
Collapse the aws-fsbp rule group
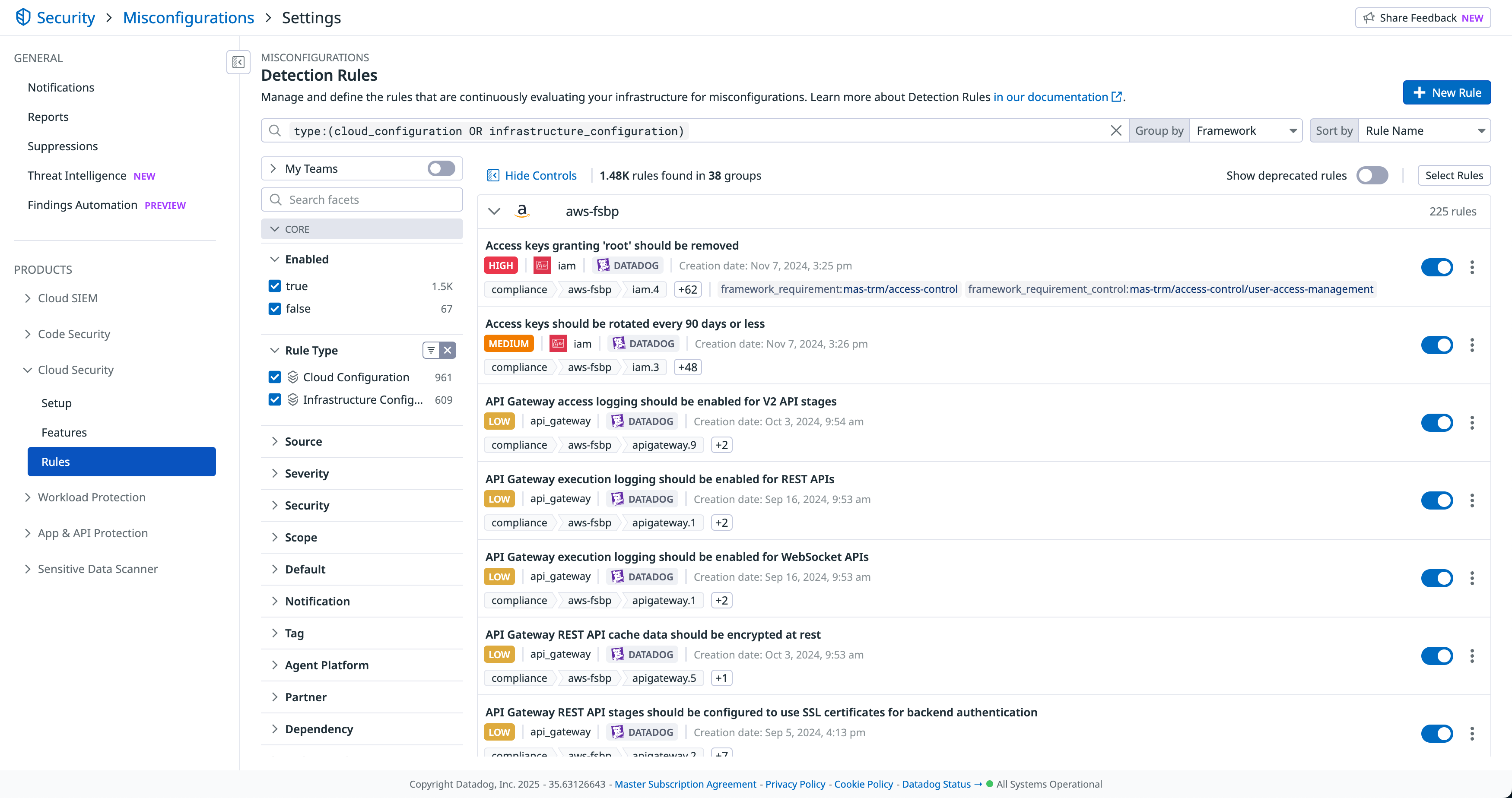tap(494, 211)
